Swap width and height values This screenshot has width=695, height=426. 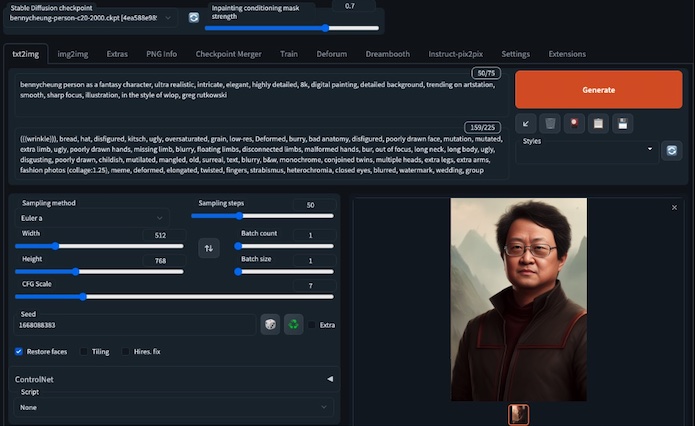(x=208, y=249)
